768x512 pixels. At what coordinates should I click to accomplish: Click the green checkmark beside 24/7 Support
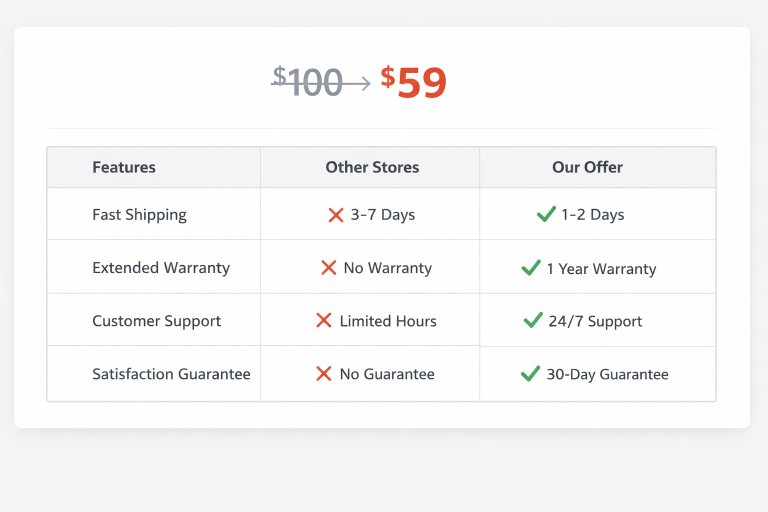533,321
